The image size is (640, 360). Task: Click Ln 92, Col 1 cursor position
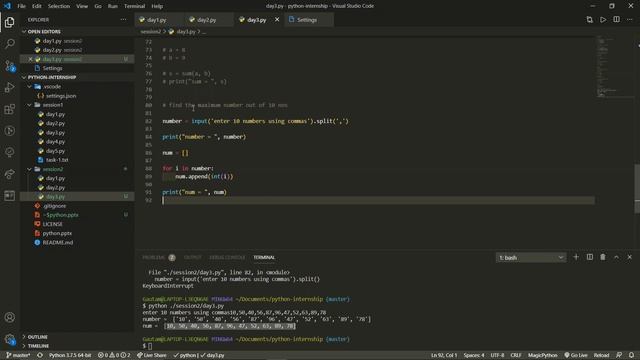coord(444,355)
